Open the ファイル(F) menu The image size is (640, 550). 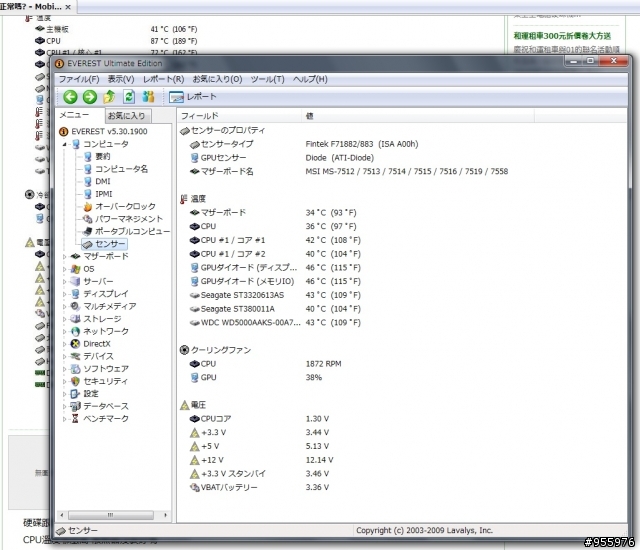tap(79, 79)
